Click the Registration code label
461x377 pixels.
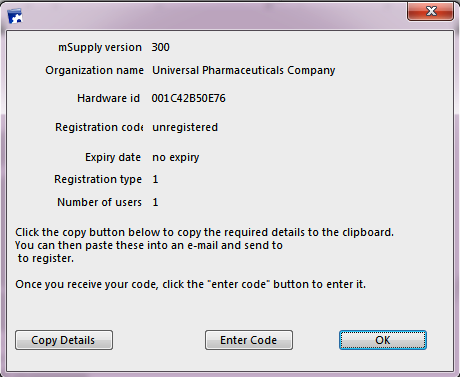pyautogui.click(x=99, y=127)
